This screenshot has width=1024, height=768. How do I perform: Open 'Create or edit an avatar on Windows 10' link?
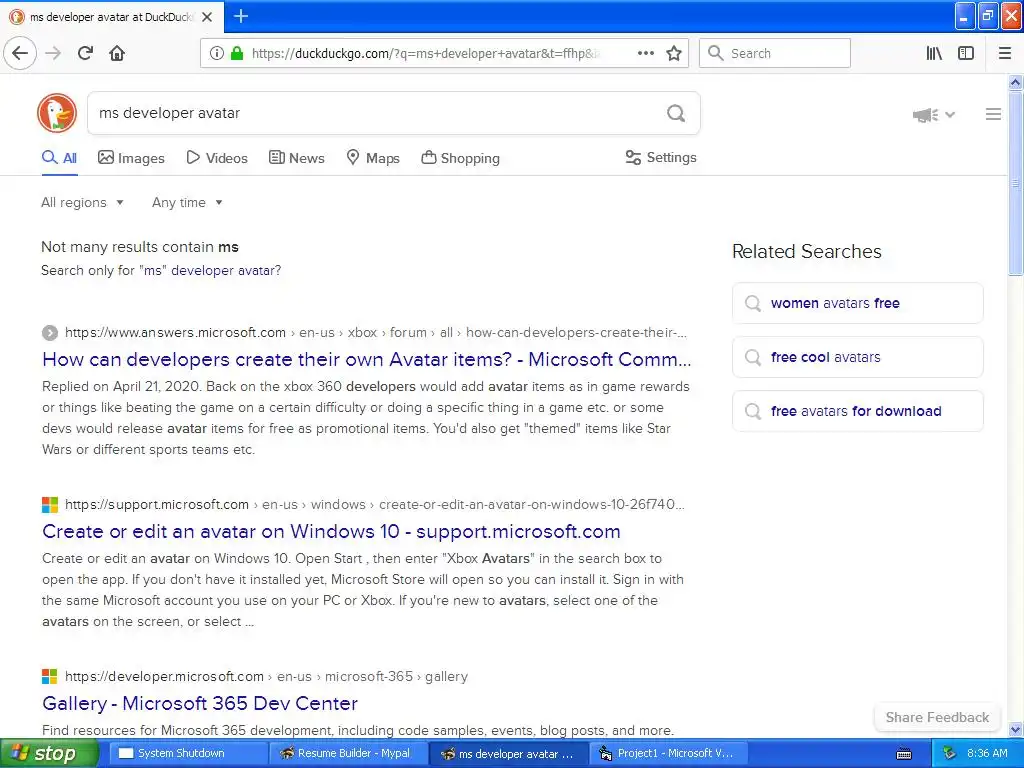(331, 531)
